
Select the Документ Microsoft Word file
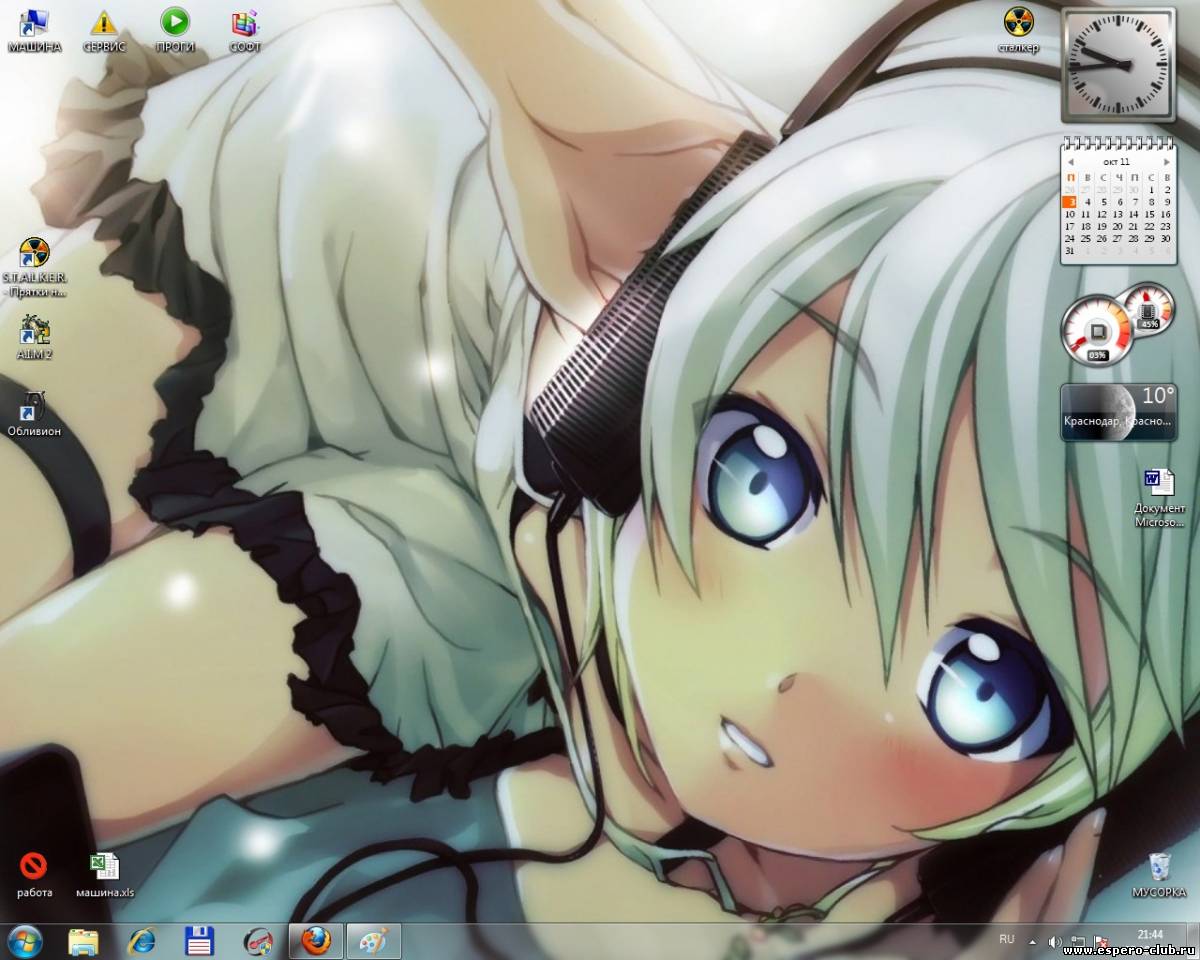(1159, 497)
